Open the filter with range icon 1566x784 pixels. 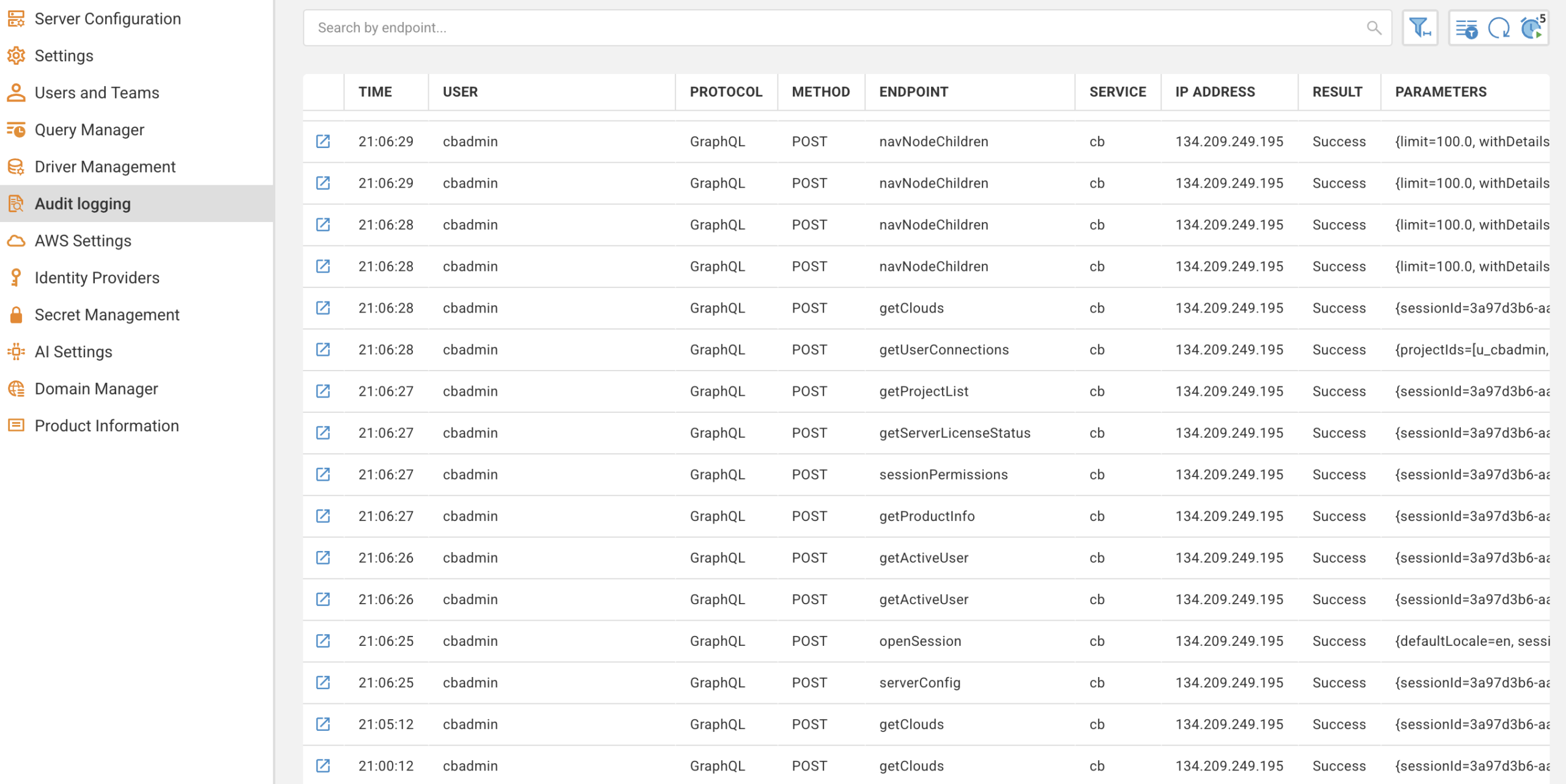(x=1419, y=28)
